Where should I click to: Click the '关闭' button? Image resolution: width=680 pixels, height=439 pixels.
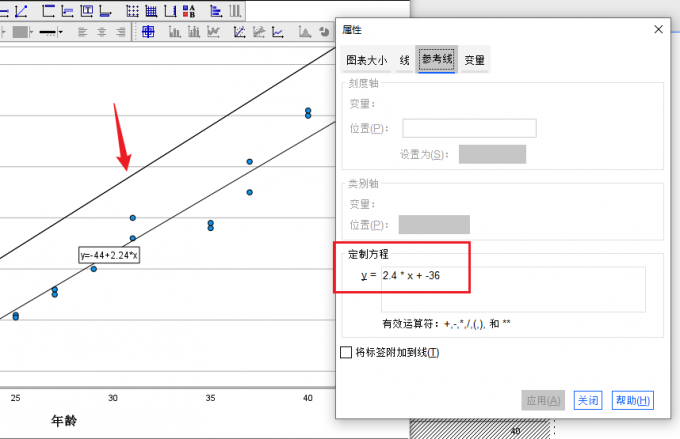[x=588, y=400]
